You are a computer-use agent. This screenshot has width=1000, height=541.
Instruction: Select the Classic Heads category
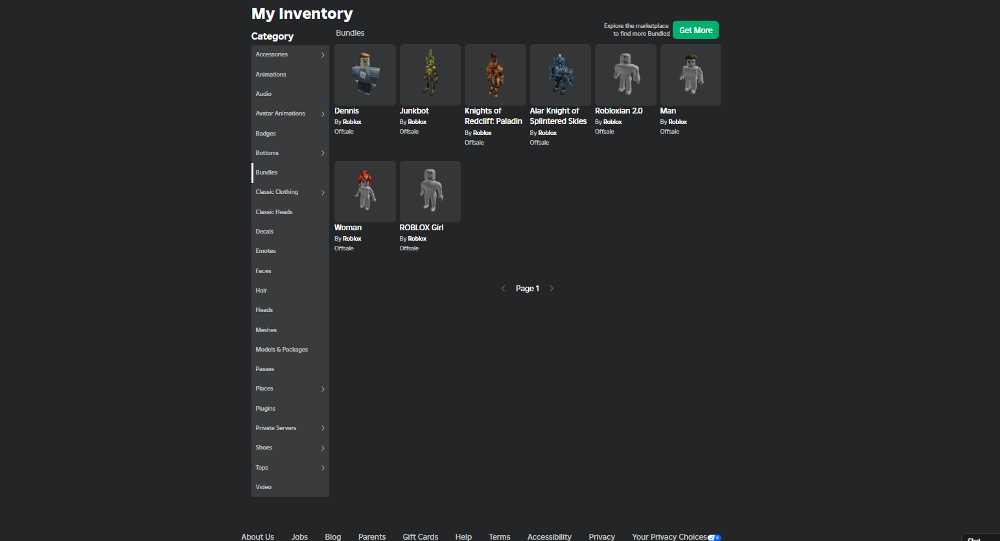coord(290,212)
